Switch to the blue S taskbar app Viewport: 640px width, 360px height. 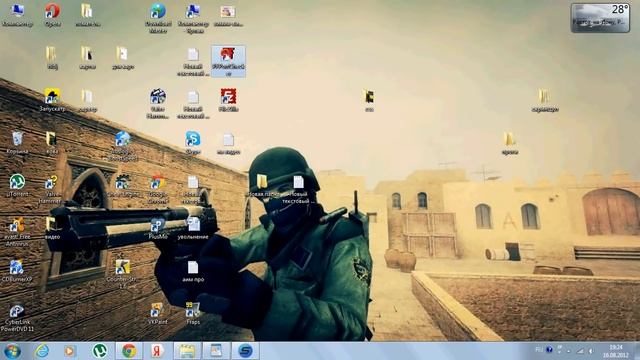pyautogui.click(x=245, y=351)
